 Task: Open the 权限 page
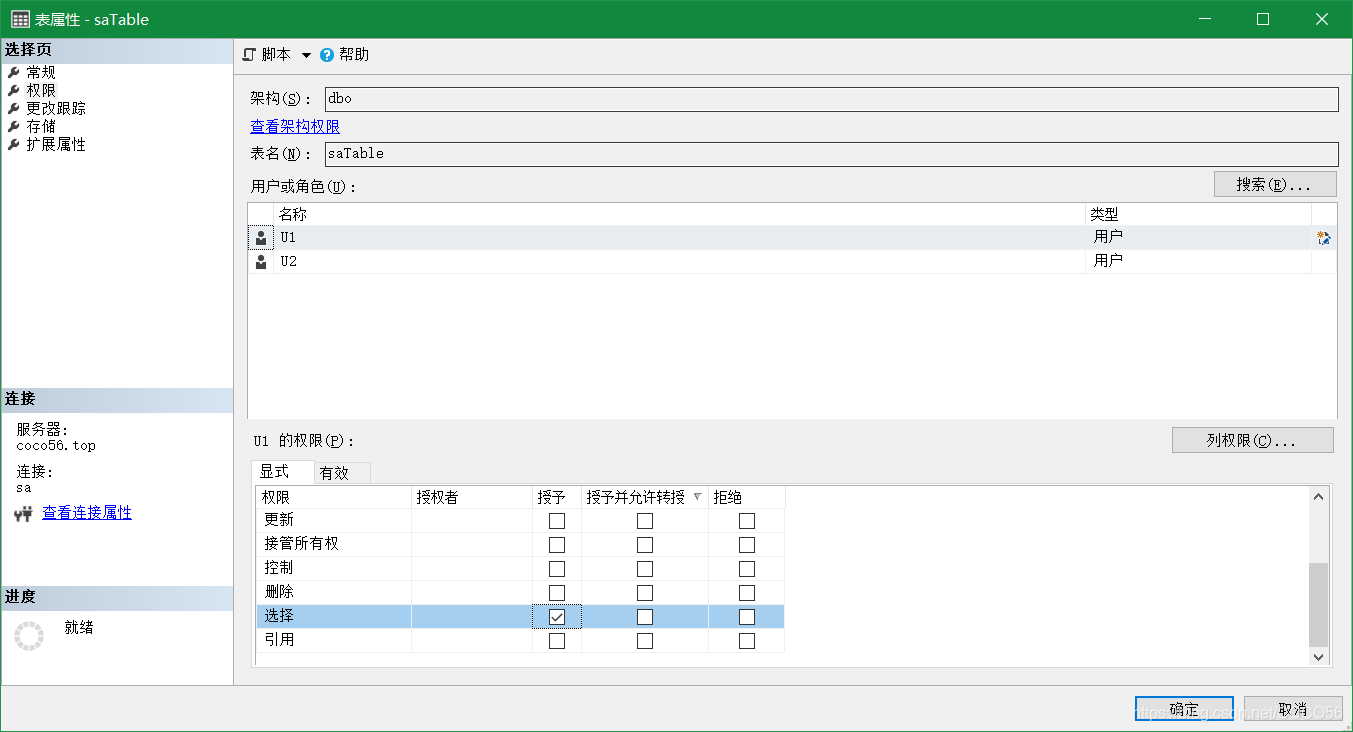[x=41, y=91]
